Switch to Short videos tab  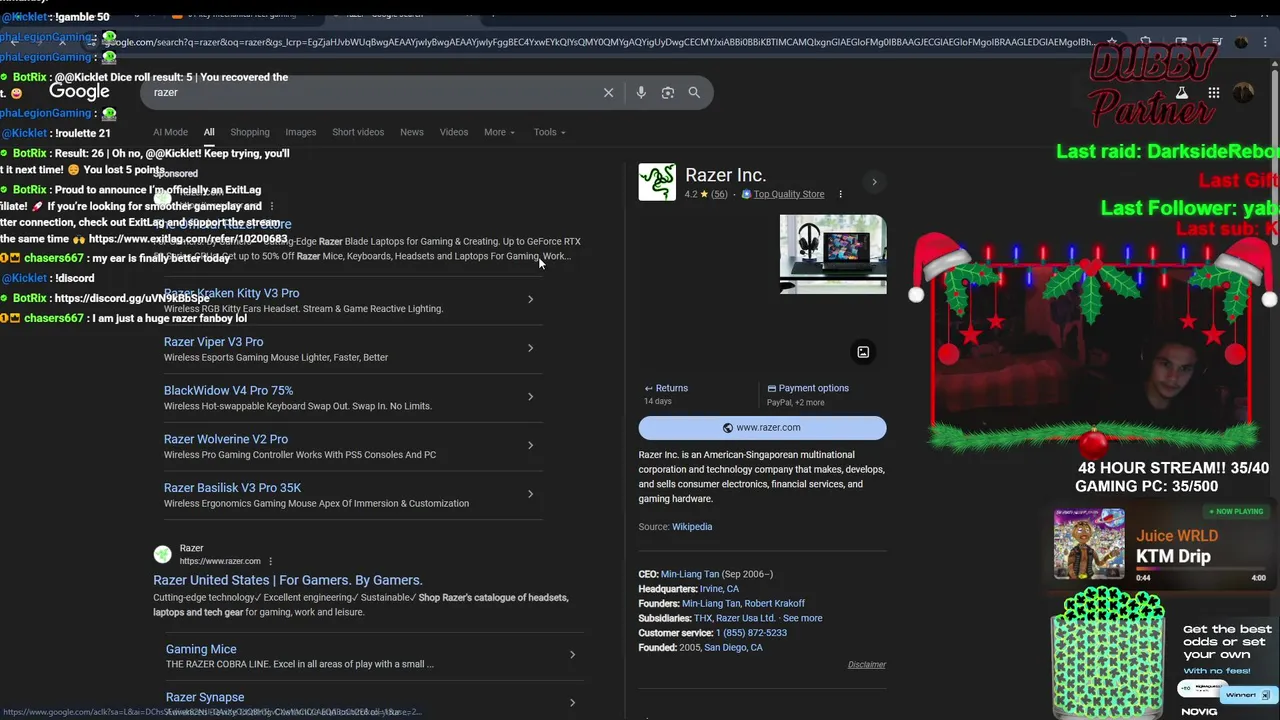point(358,132)
